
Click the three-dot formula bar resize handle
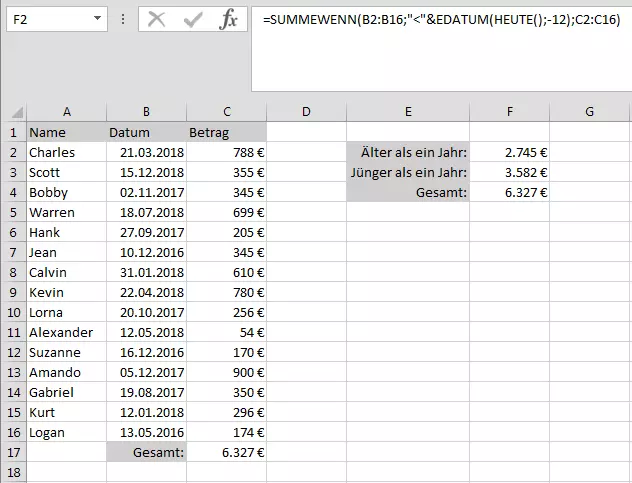click(123, 19)
